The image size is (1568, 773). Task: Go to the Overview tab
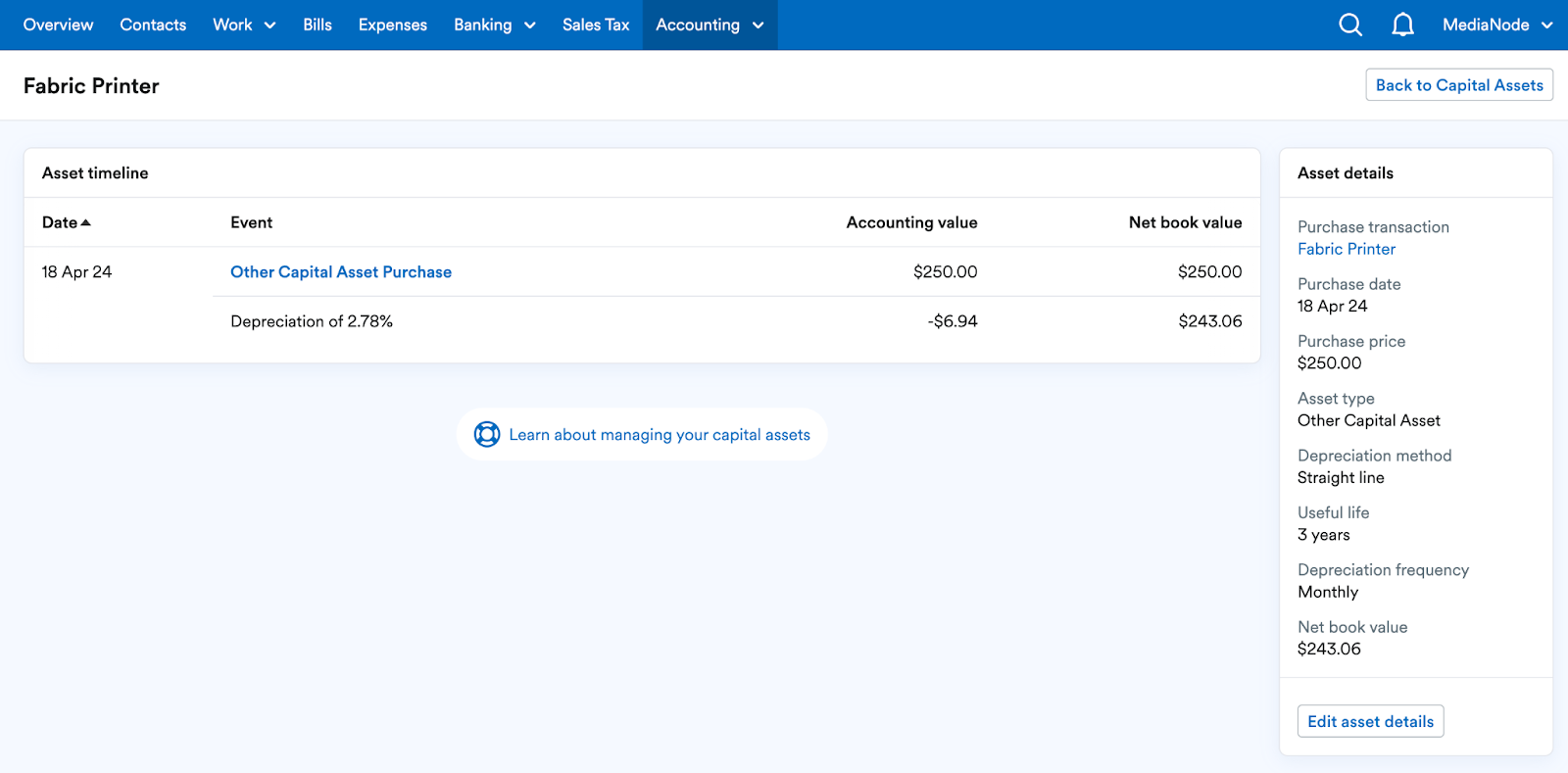58,24
